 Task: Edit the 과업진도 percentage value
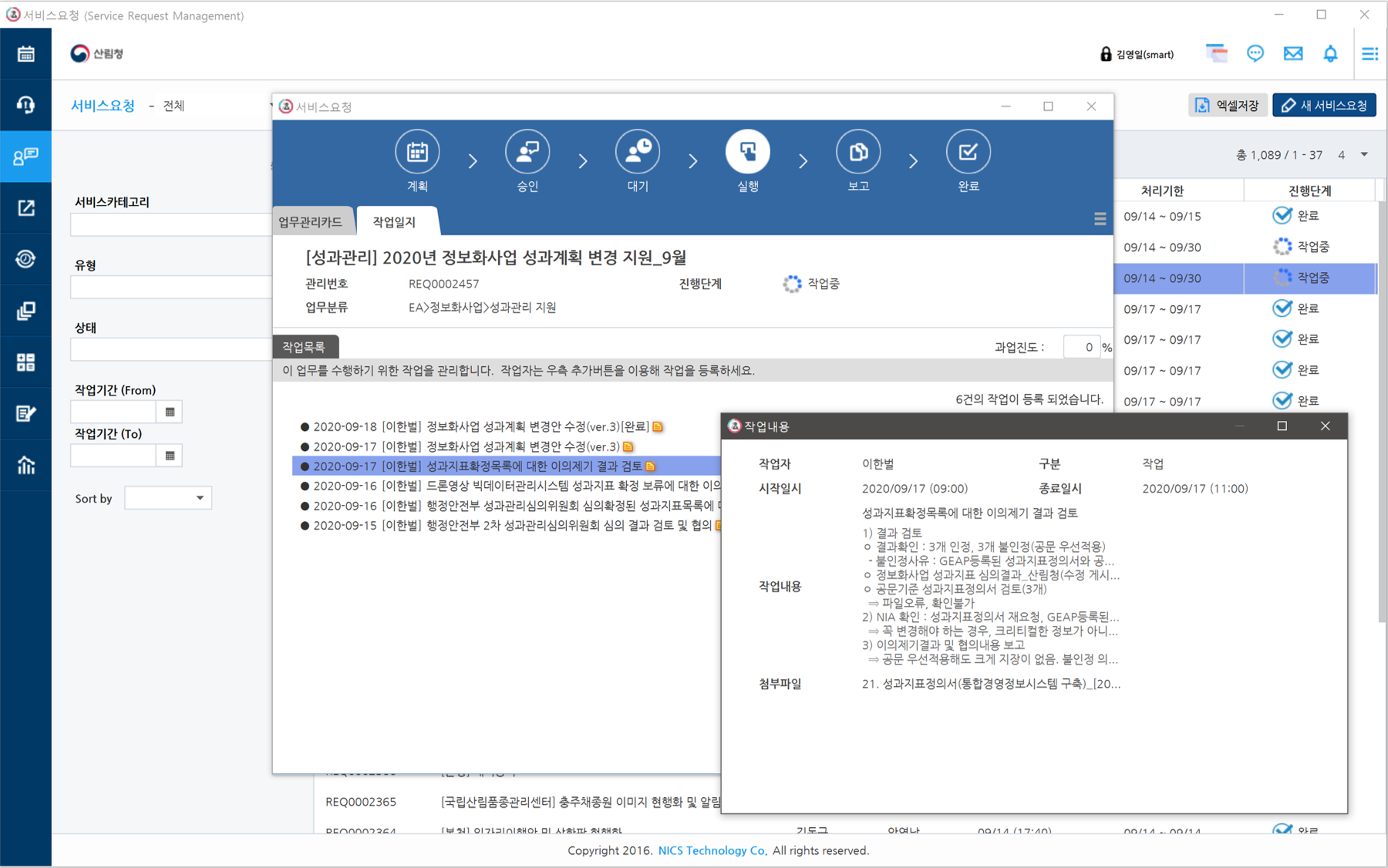(1081, 346)
